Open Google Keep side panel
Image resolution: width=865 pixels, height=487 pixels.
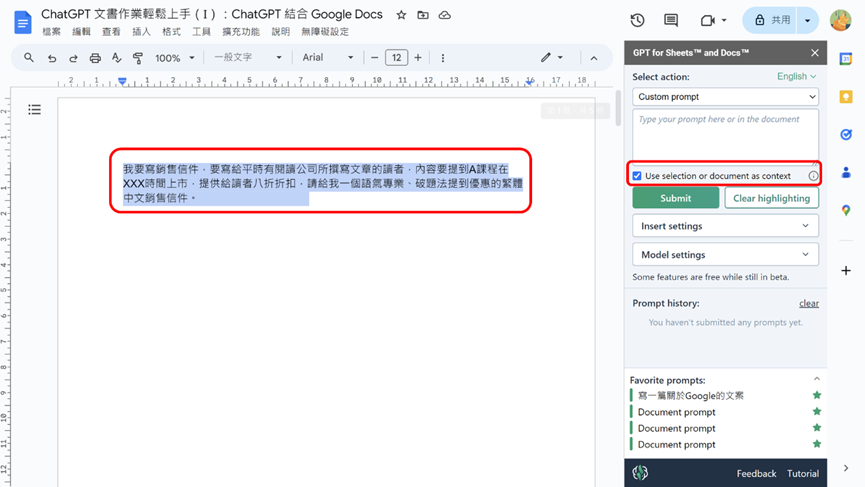(846, 97)
